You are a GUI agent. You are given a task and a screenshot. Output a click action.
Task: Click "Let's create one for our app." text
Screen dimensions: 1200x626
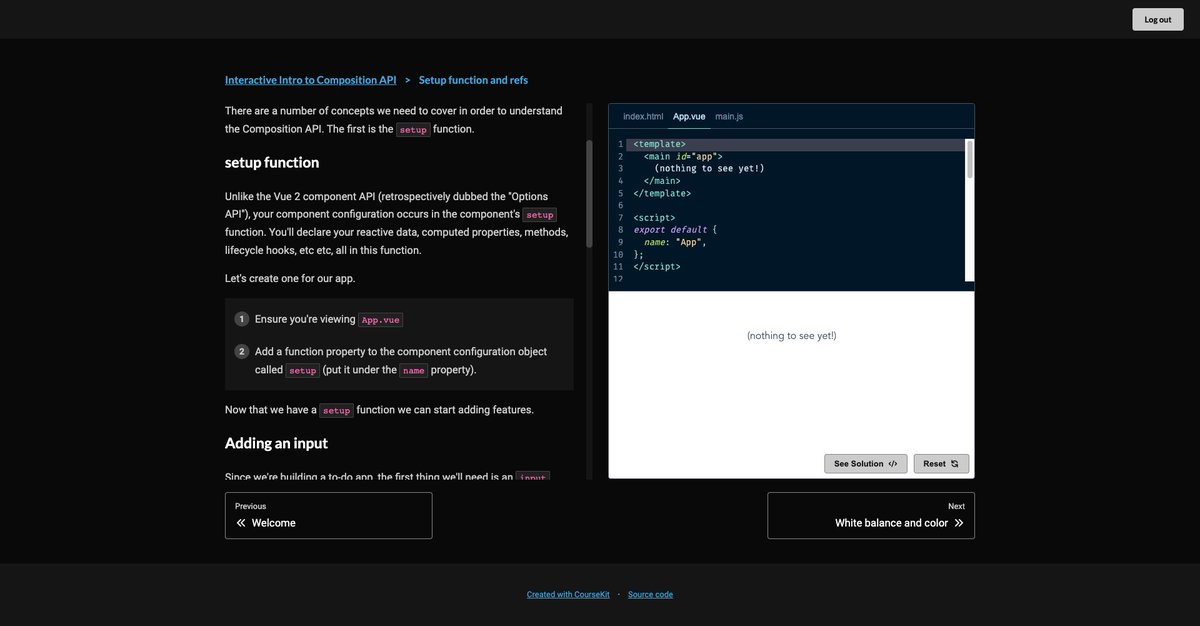(x=290, y=278)
